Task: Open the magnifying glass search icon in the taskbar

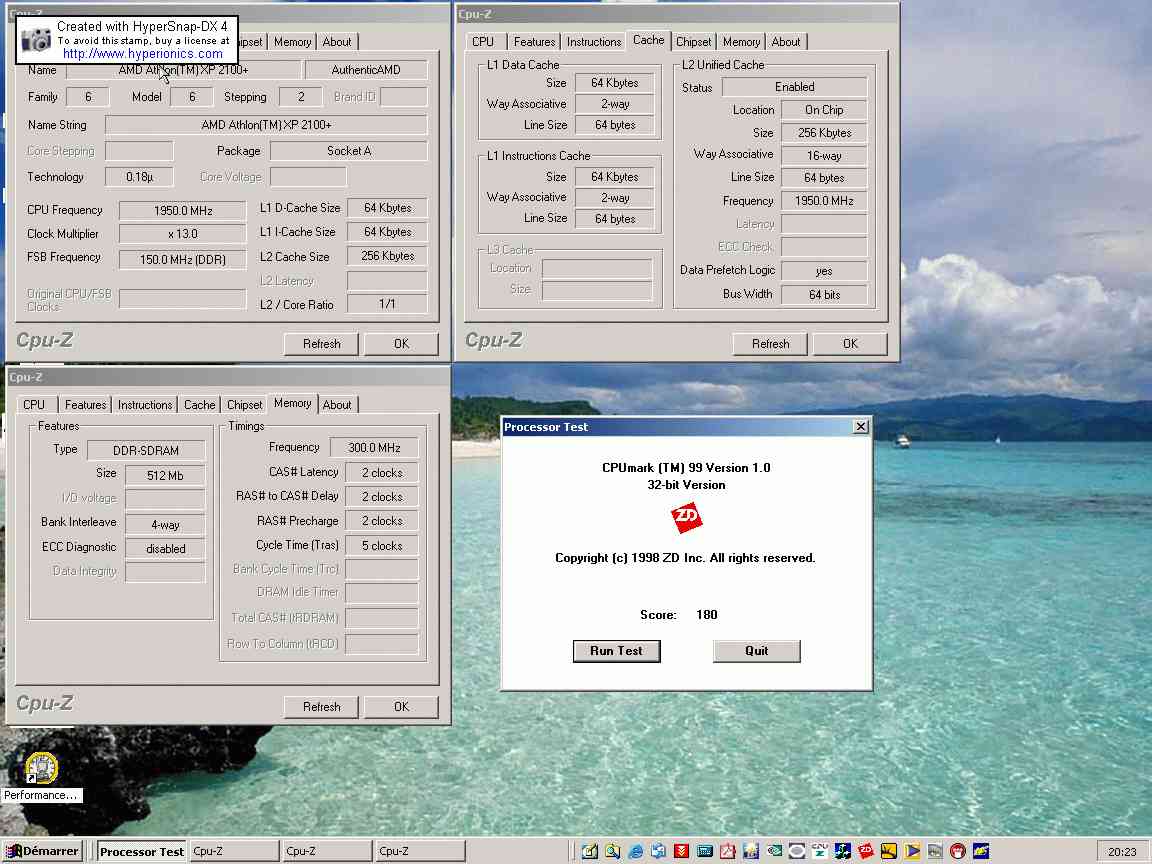Action: pos(613,851)
